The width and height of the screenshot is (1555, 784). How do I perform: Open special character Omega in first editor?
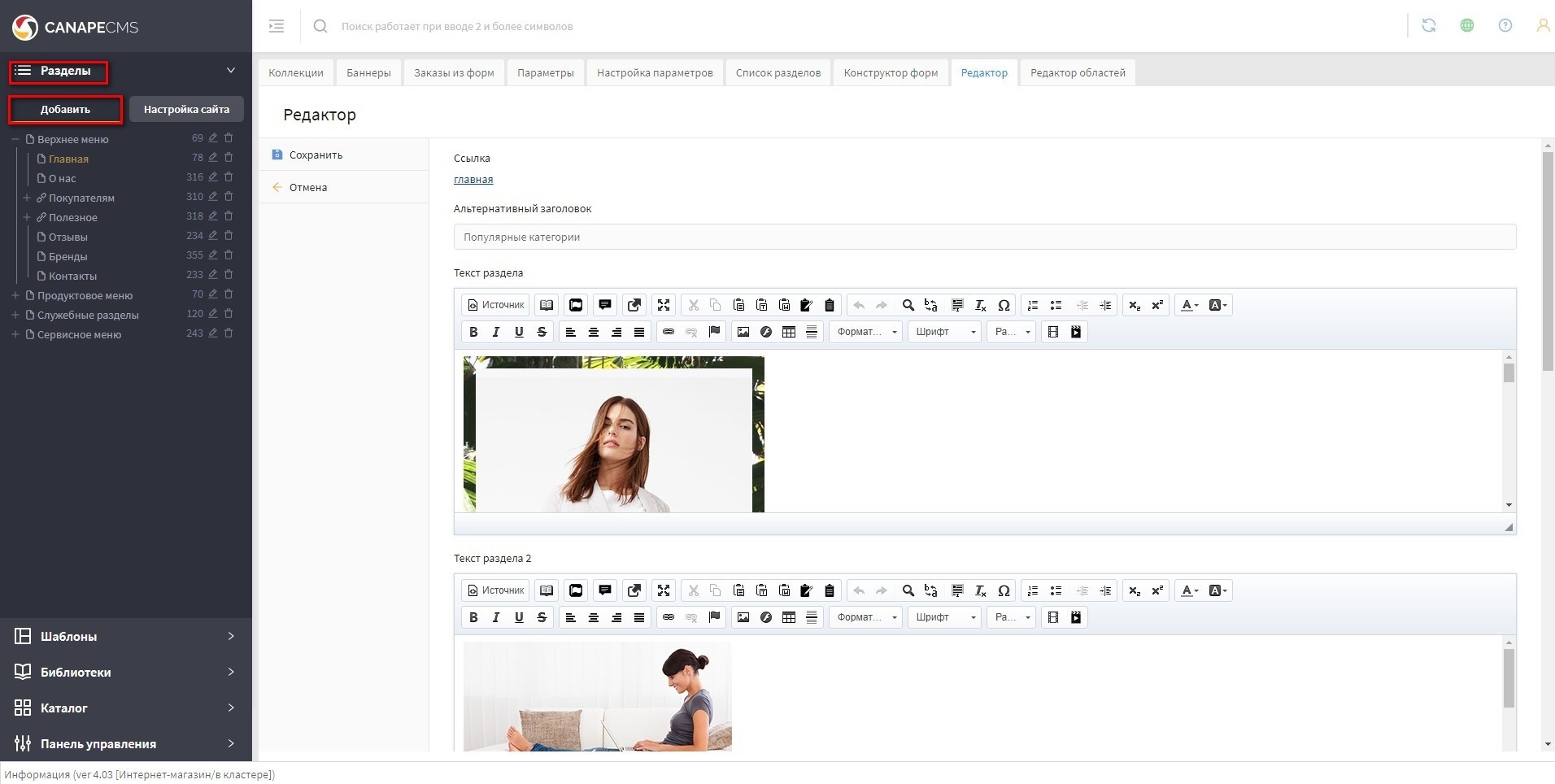click(1004, 305)
